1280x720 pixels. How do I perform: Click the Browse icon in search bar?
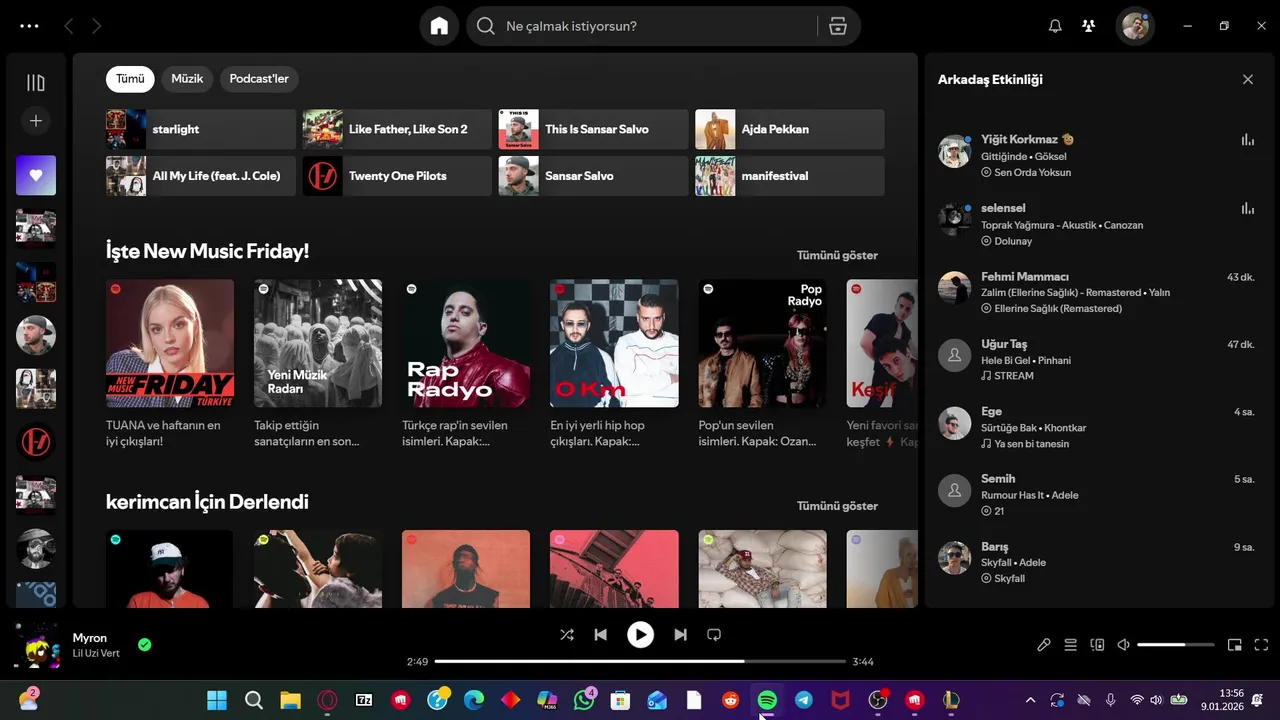pyautogui.click(x=838, y=26)
